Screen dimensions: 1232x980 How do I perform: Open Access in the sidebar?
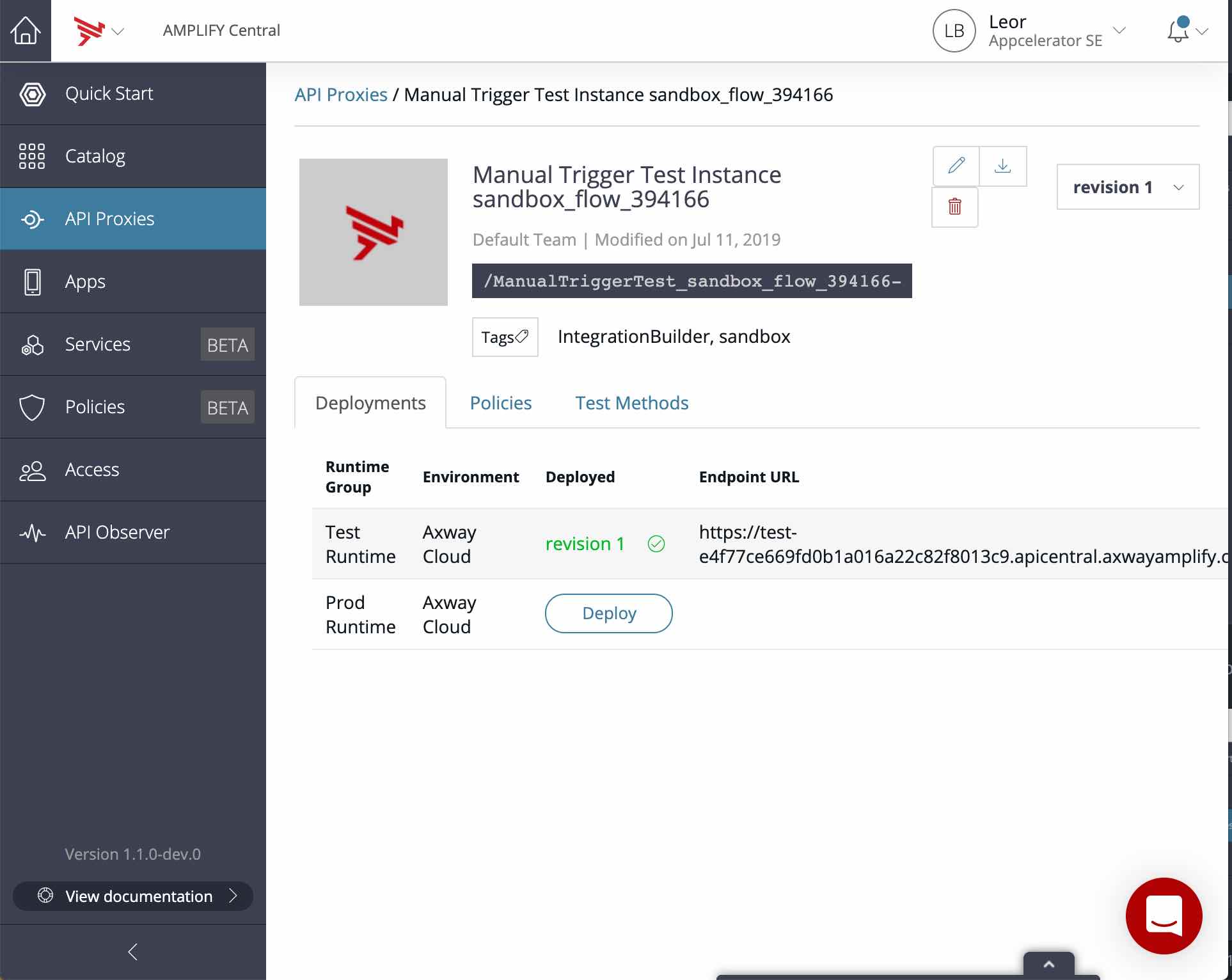pyautogui.click(x=133, y=470)
